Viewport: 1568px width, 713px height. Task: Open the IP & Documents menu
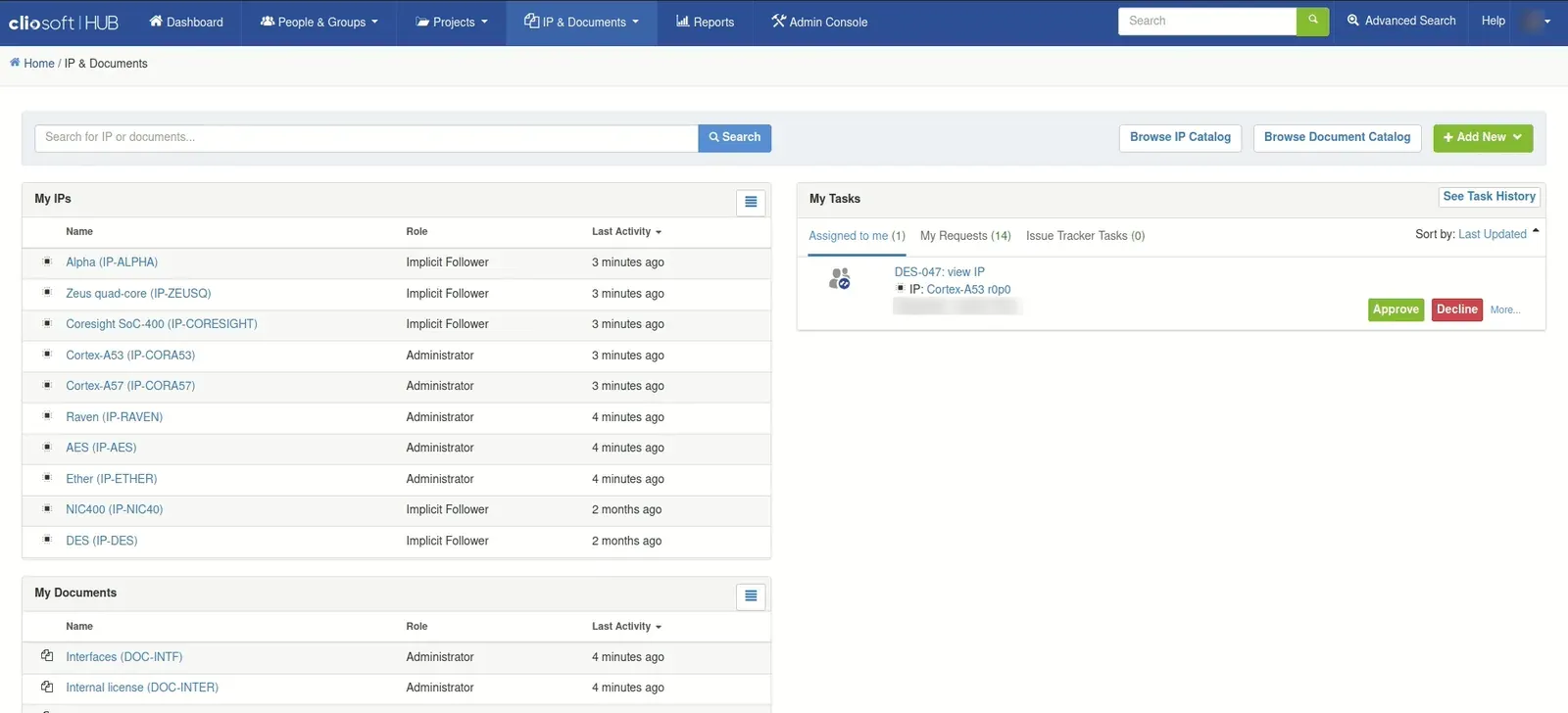tap(581, 22)
